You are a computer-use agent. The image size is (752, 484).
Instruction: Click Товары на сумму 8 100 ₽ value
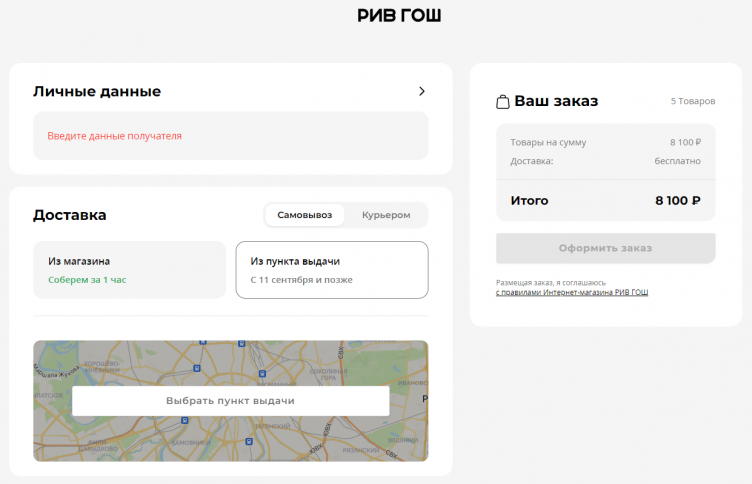pos(685,142)
